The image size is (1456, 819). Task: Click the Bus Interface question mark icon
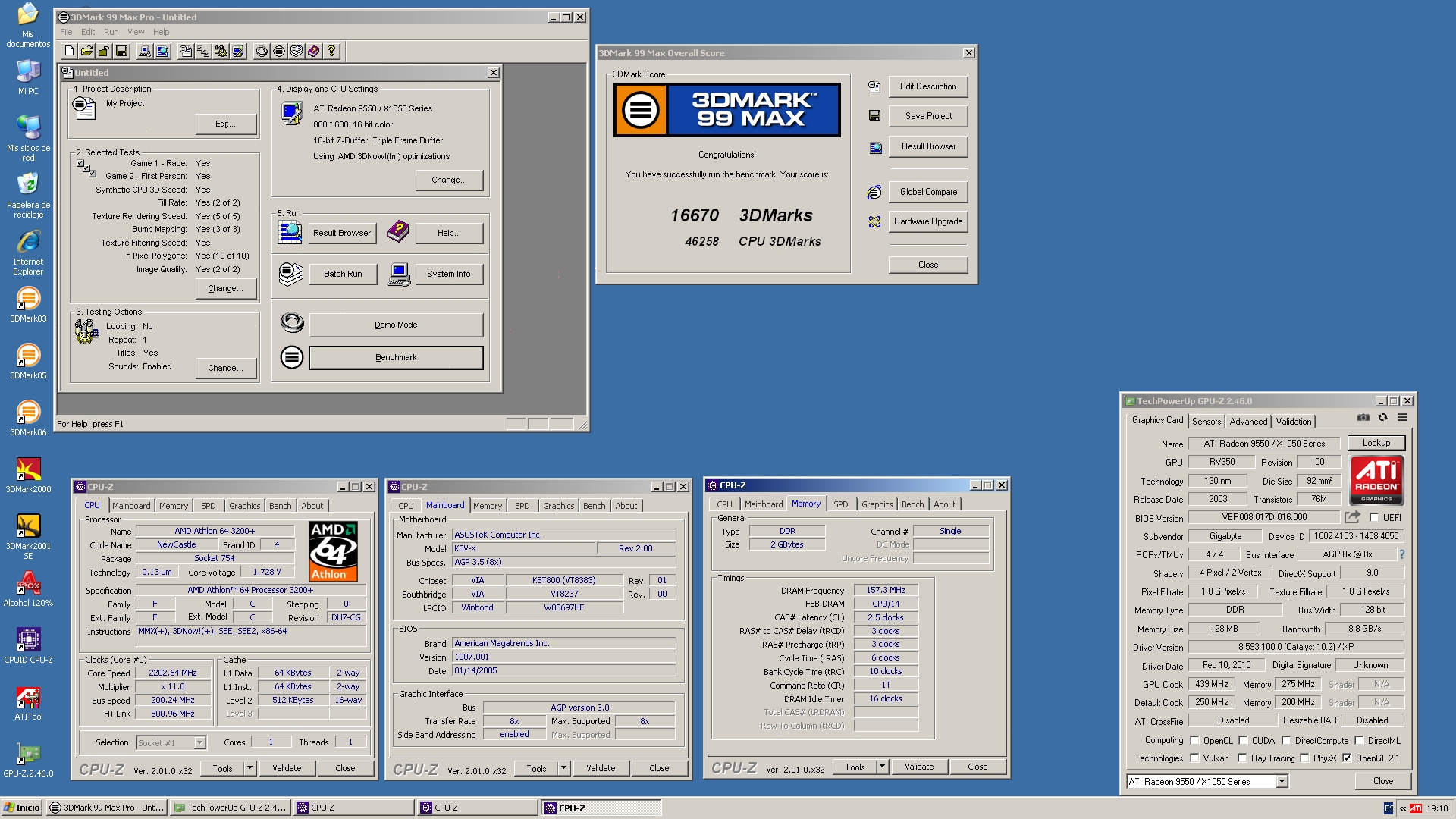[x=1402, y=554]
